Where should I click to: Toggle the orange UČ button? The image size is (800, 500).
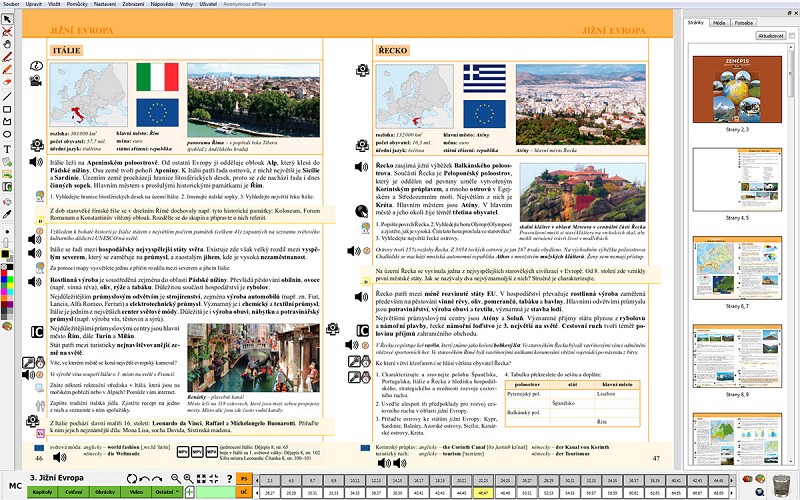pyautogui.click(x=244, y=492)
